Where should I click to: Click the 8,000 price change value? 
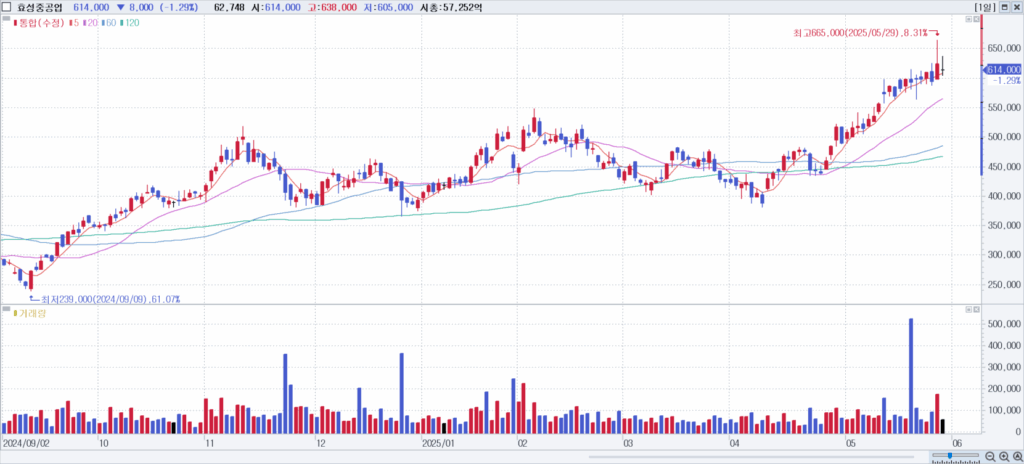pos(140,7)
